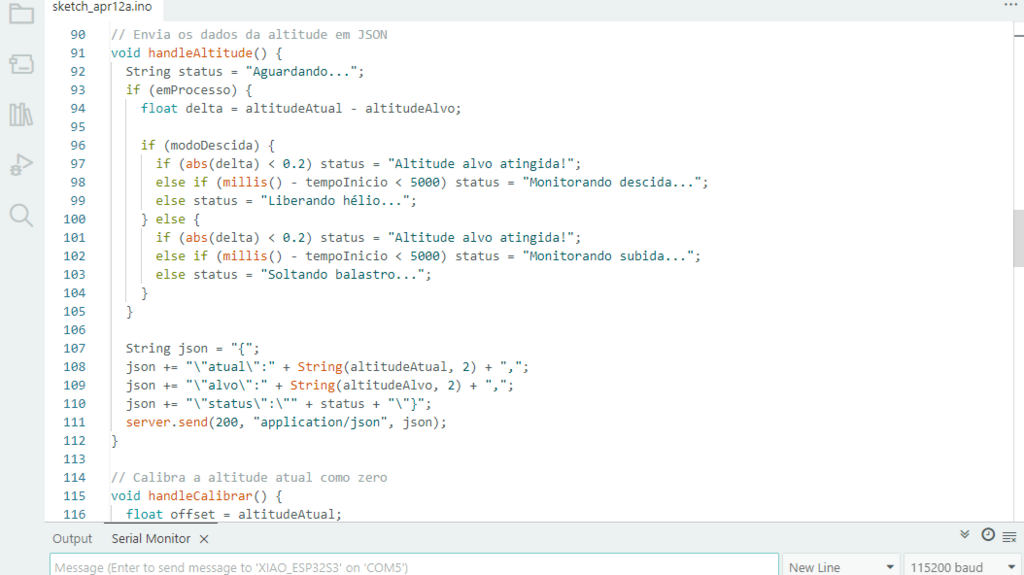Close the Serial Monitor tab
Screen dimensions: 1024x575
(204, 539)
